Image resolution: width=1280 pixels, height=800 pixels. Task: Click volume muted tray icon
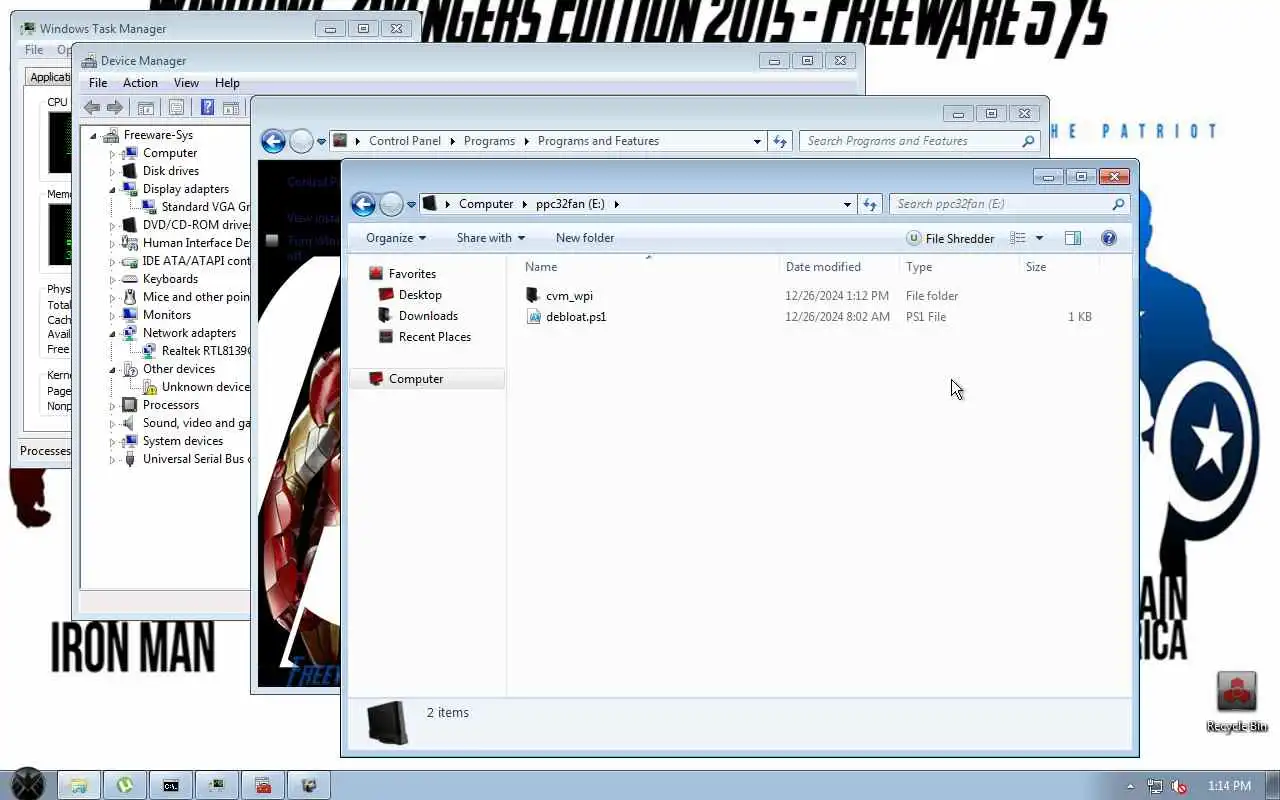click(1179, 786)
